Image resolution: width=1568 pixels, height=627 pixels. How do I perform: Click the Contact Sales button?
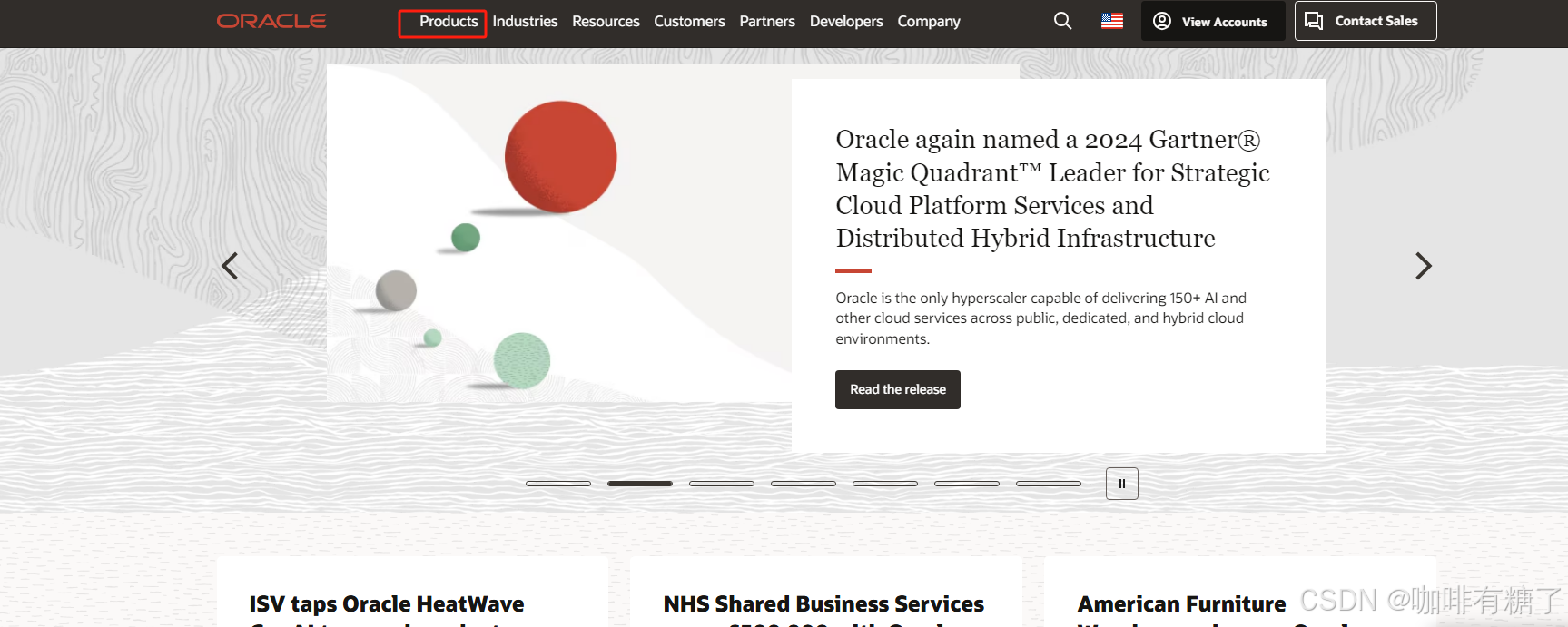coord(1366,21)
